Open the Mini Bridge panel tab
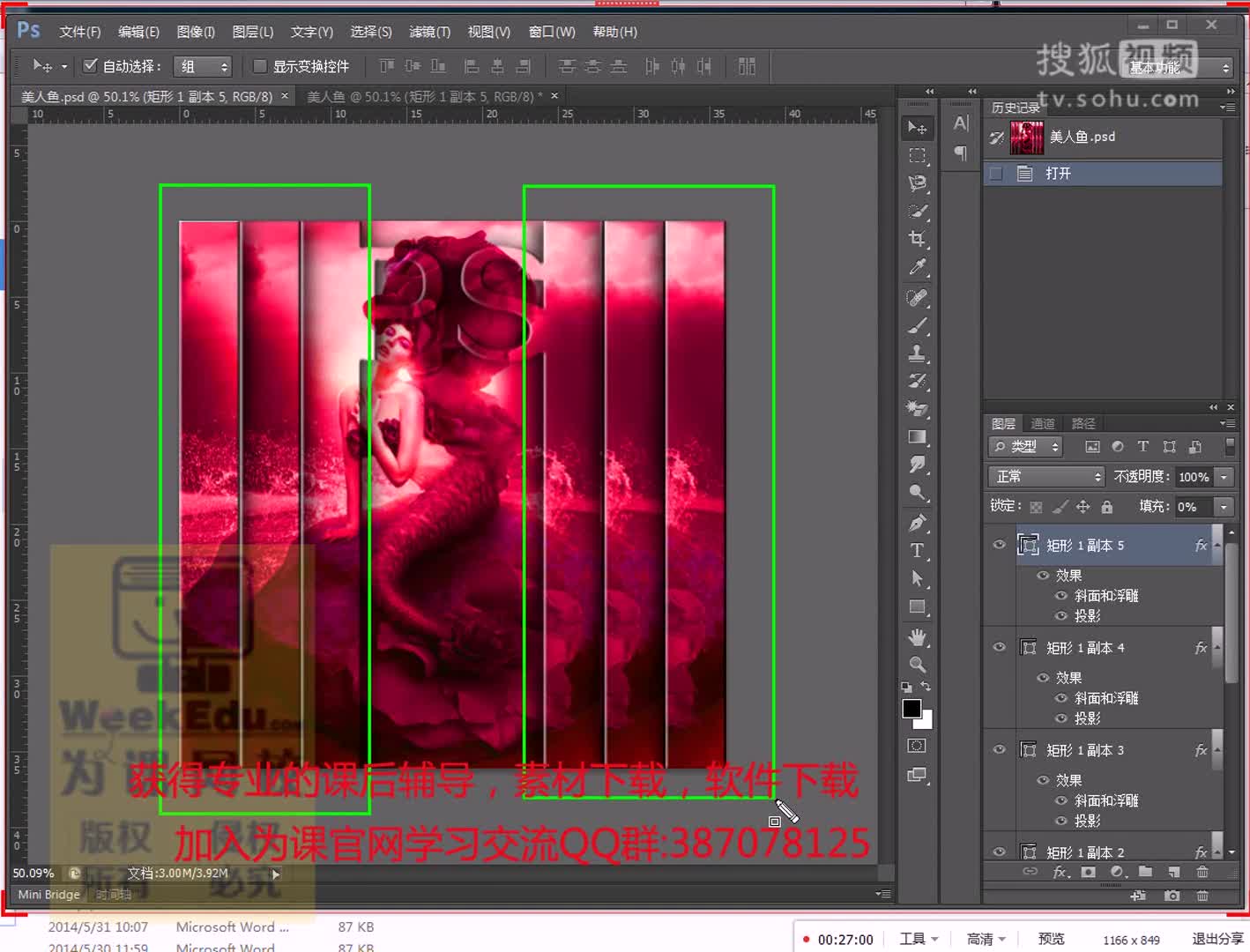The width and height of the screenshot is (1250, 952). click(48, 895)
